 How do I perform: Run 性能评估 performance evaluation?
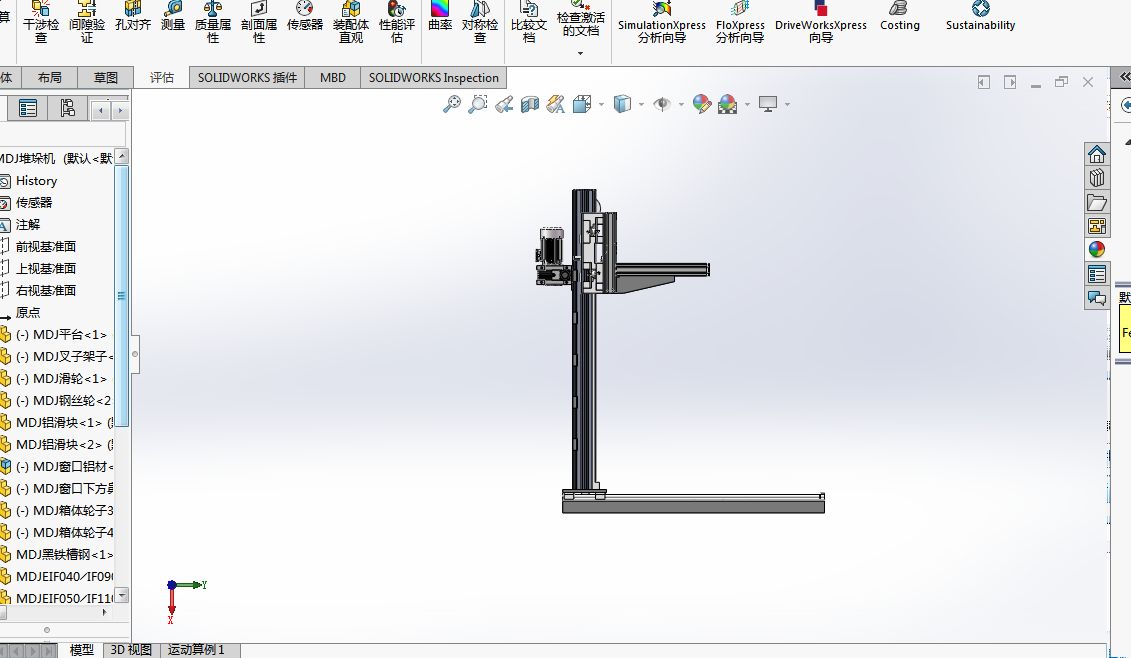397,22
